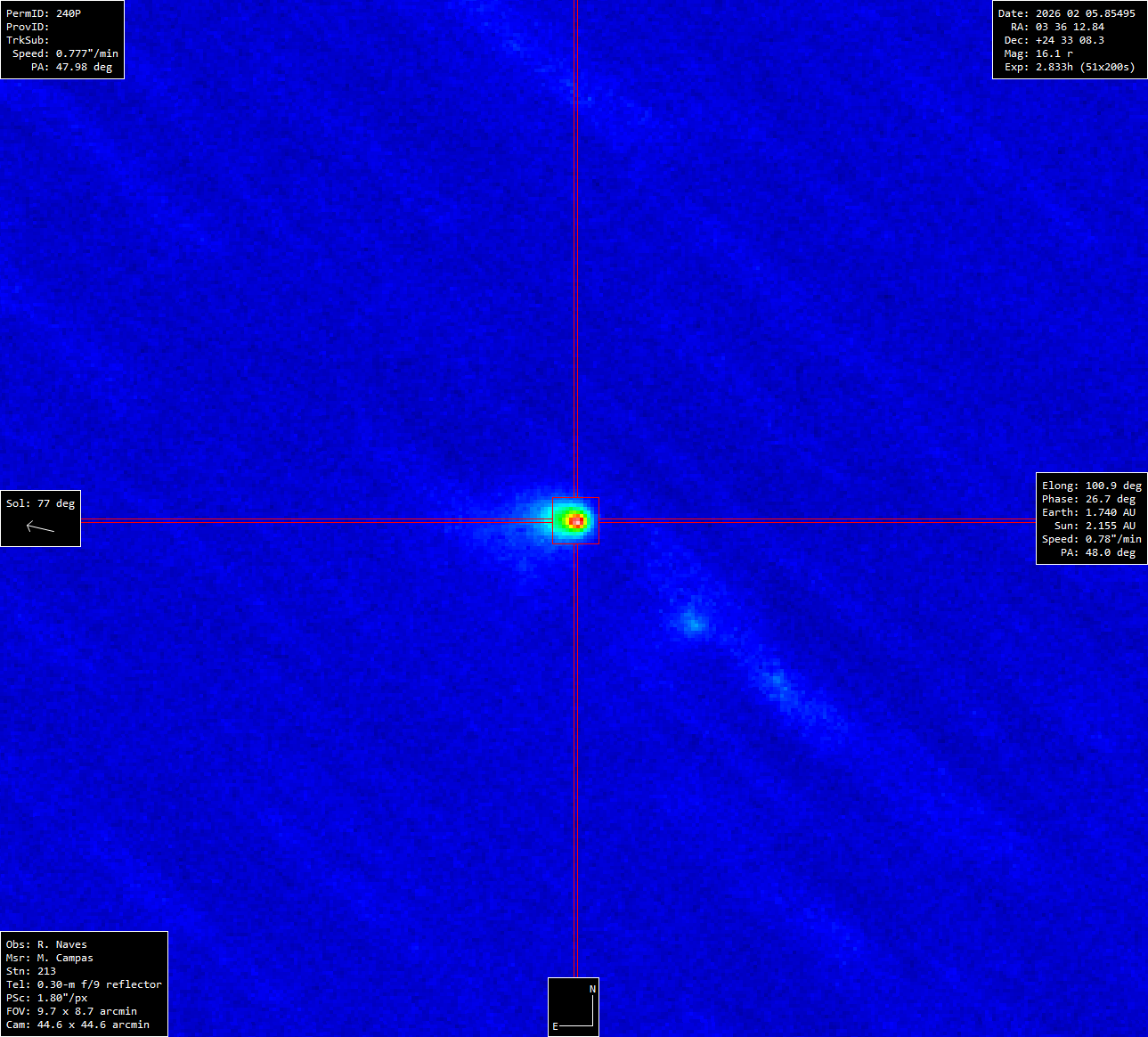Select the Mag 16.1 r reading
This screenshot has width=1148, height=1037.
pos(1054,53)
